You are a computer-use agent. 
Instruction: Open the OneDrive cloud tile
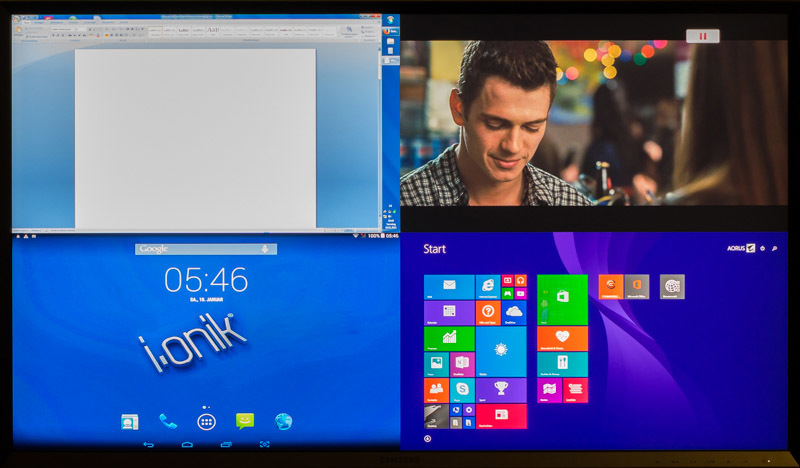[x=514, y=313]
